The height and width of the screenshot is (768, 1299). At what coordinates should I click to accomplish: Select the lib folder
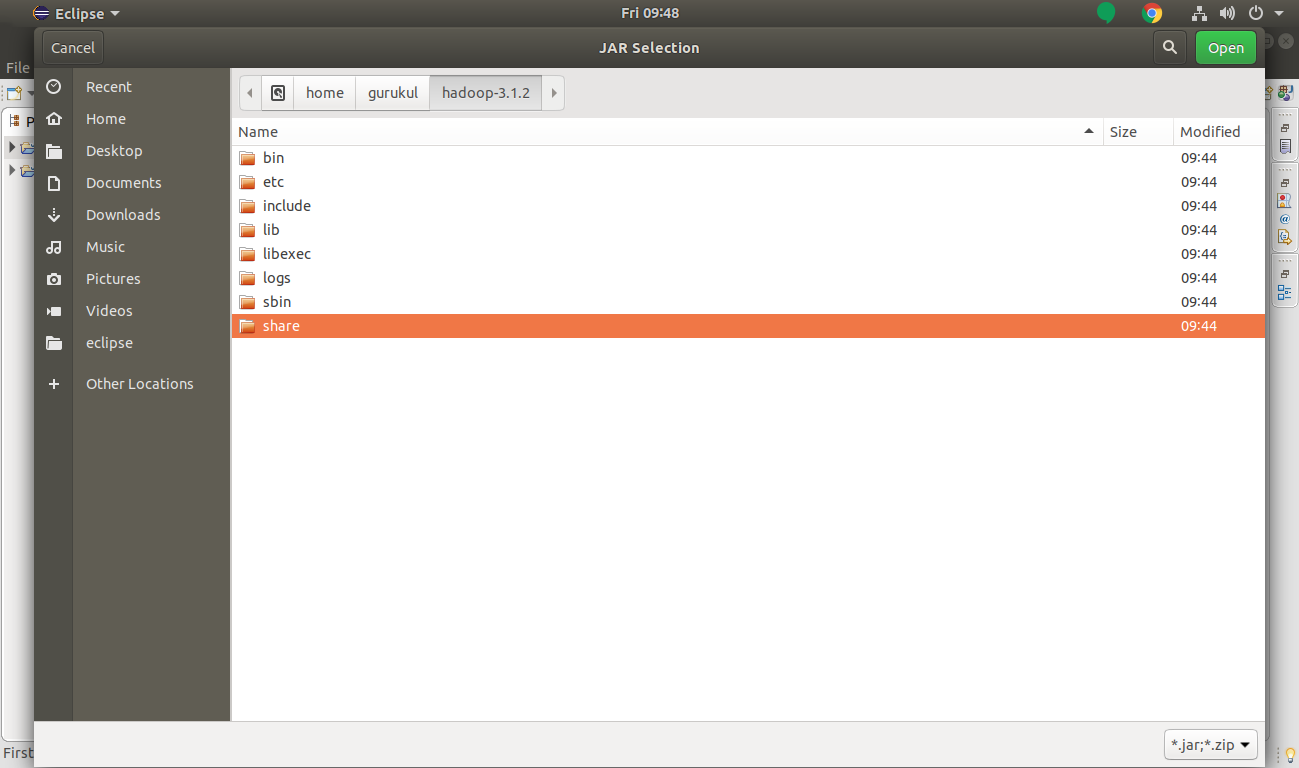[748, 230]
